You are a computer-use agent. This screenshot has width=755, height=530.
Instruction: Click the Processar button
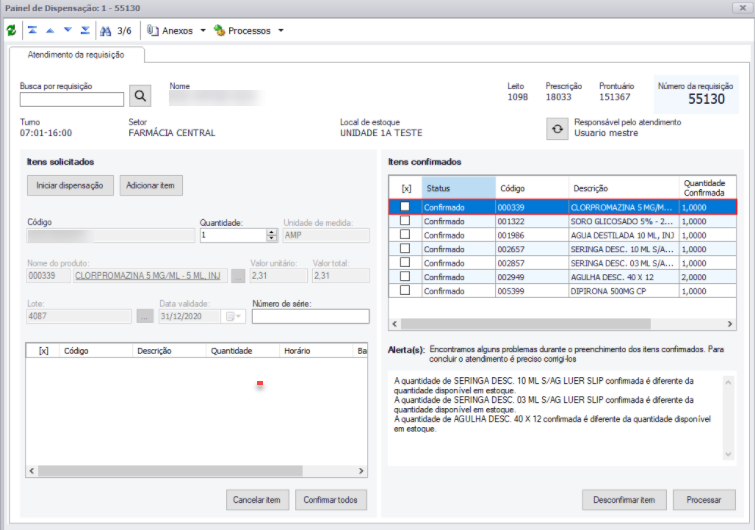point(704,500)
